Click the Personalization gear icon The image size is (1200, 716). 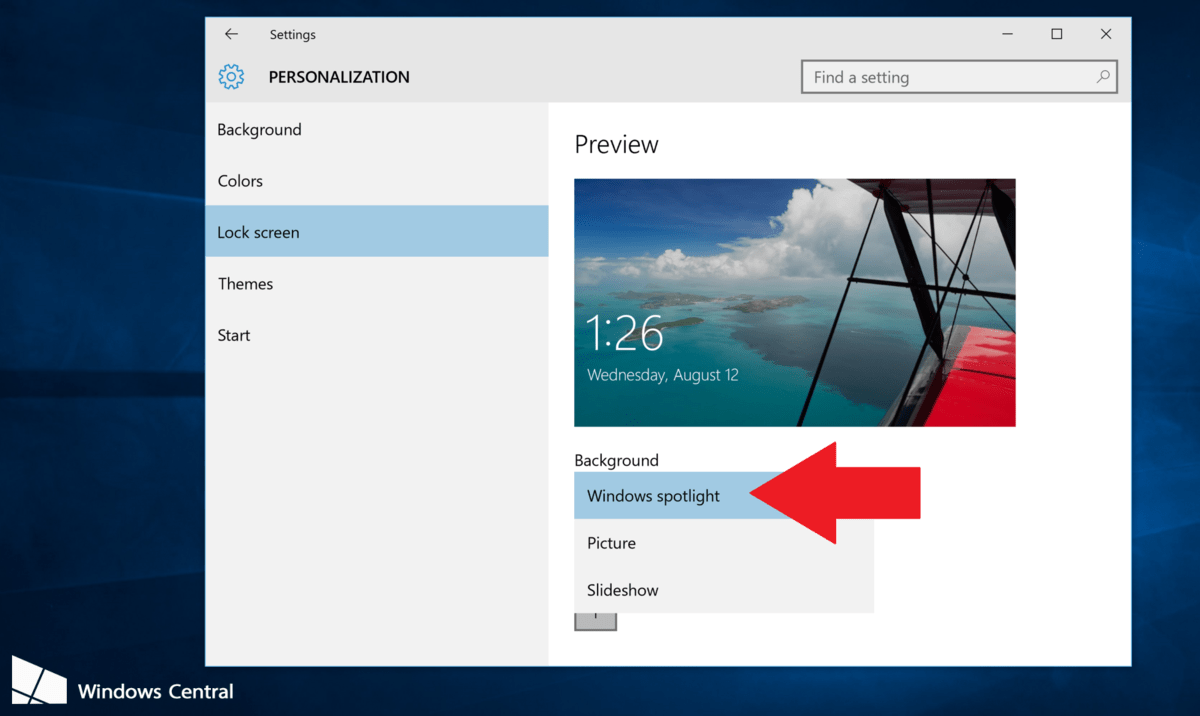(231, 77)
